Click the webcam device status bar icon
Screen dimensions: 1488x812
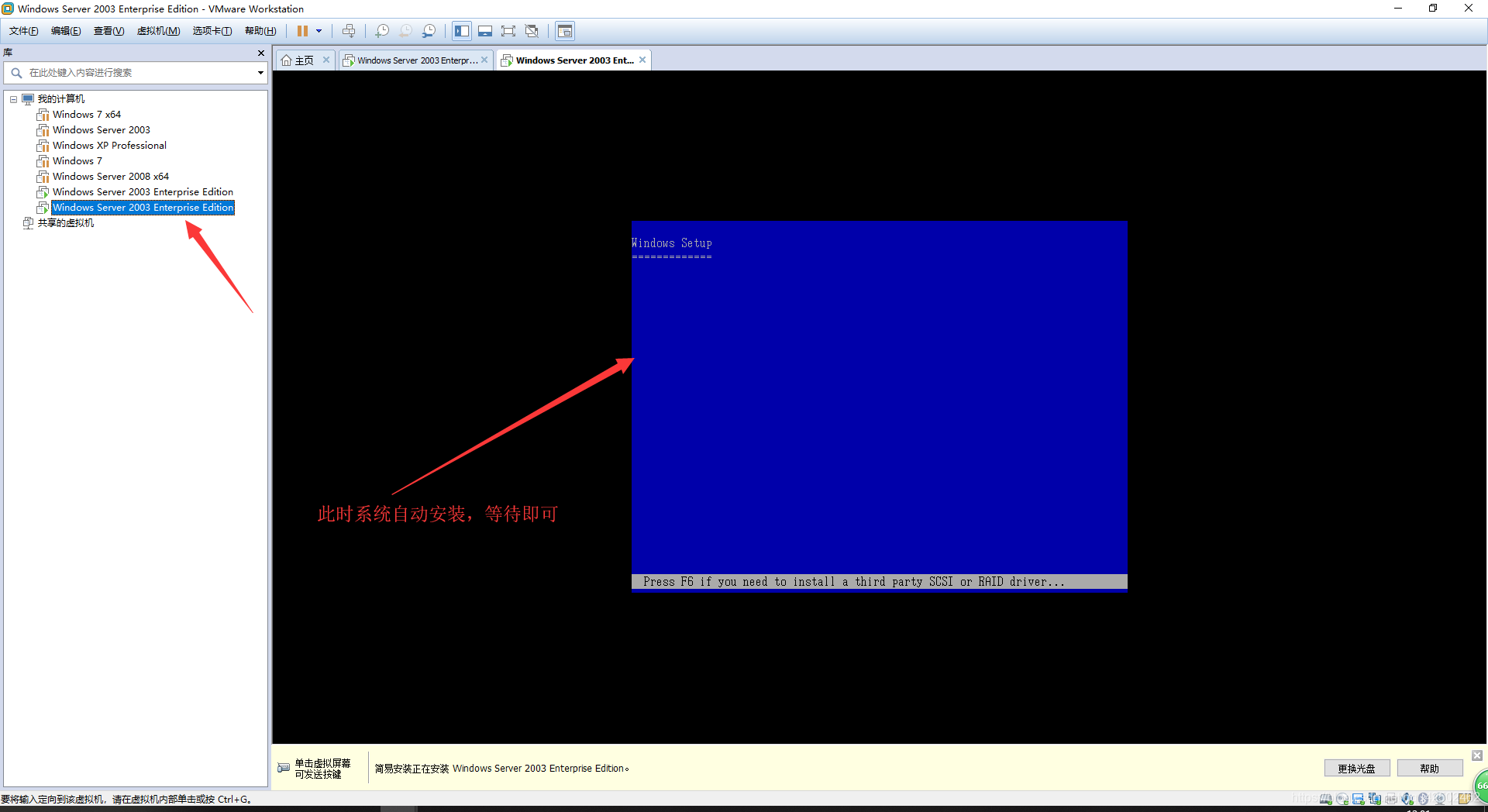[1440, 799]
